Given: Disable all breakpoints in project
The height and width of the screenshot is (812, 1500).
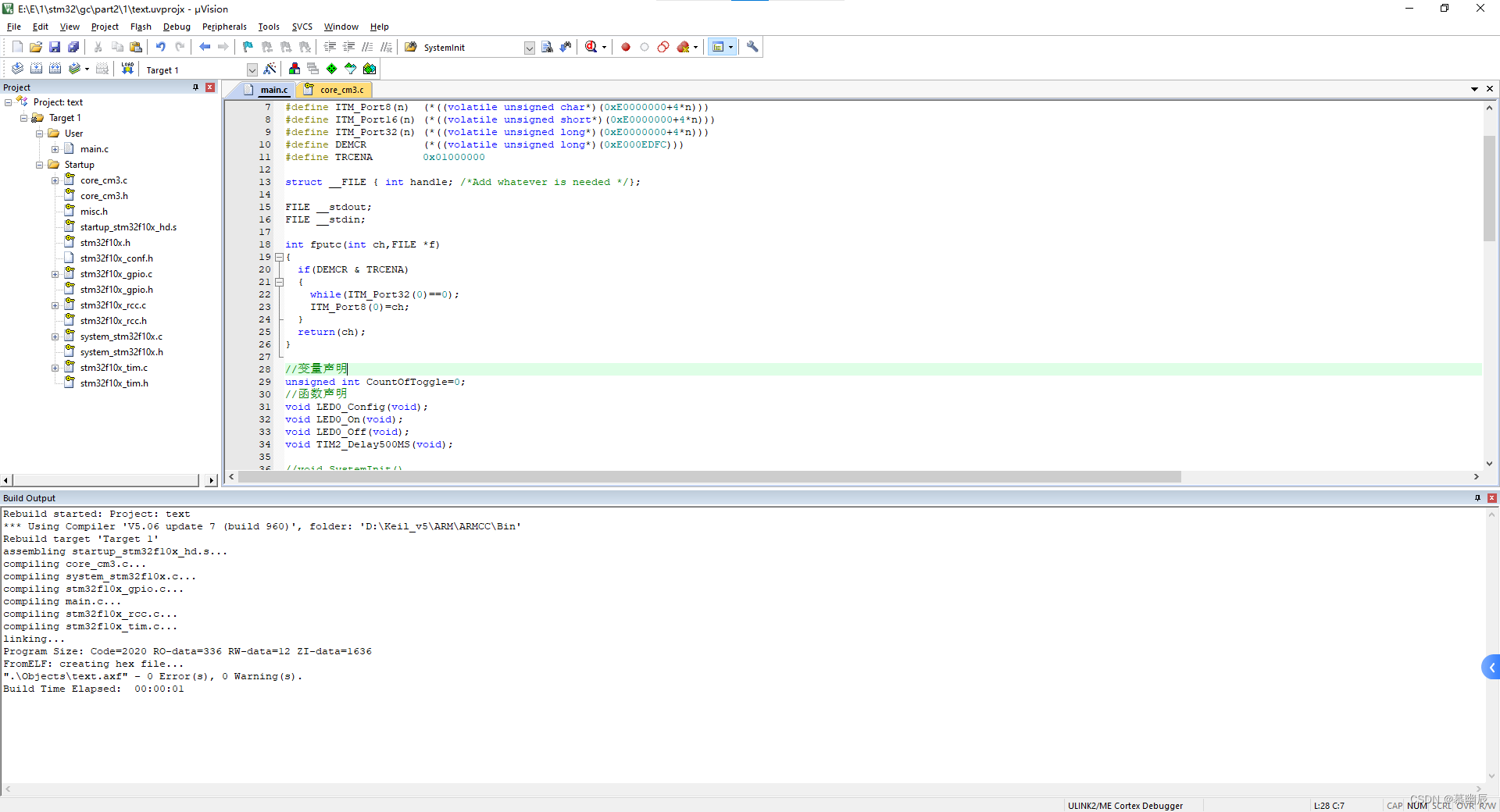Looking at the screenshot, I should coord(663,47).
